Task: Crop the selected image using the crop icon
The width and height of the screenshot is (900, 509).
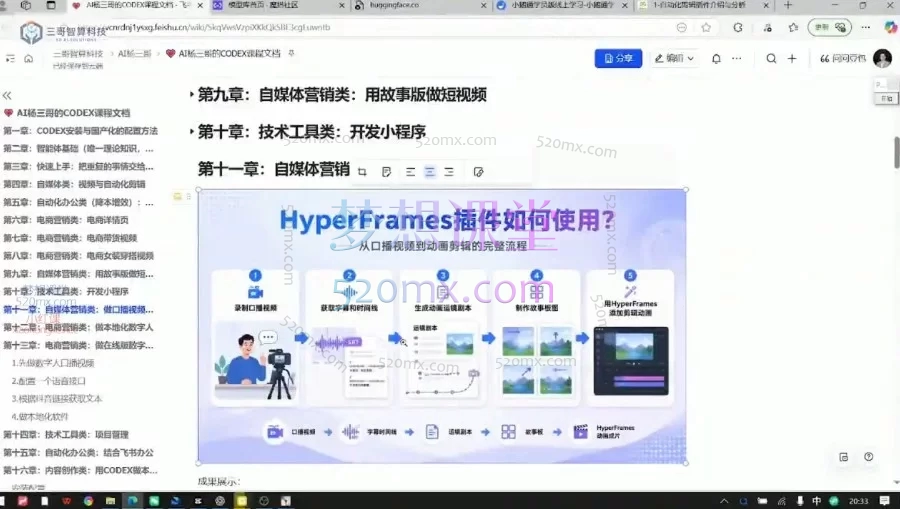Action: (x=362, y=172)
